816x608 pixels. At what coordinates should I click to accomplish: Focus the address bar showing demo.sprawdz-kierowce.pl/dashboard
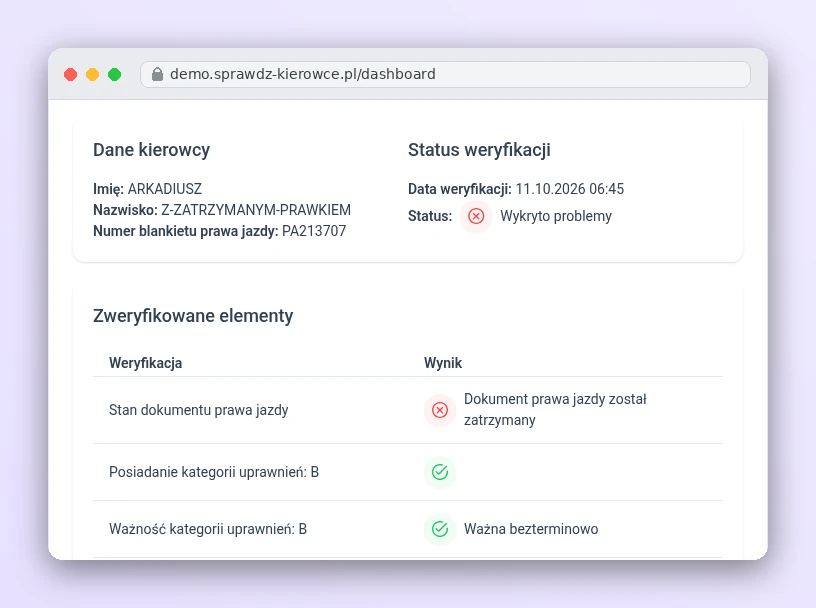tap(445, 74)
